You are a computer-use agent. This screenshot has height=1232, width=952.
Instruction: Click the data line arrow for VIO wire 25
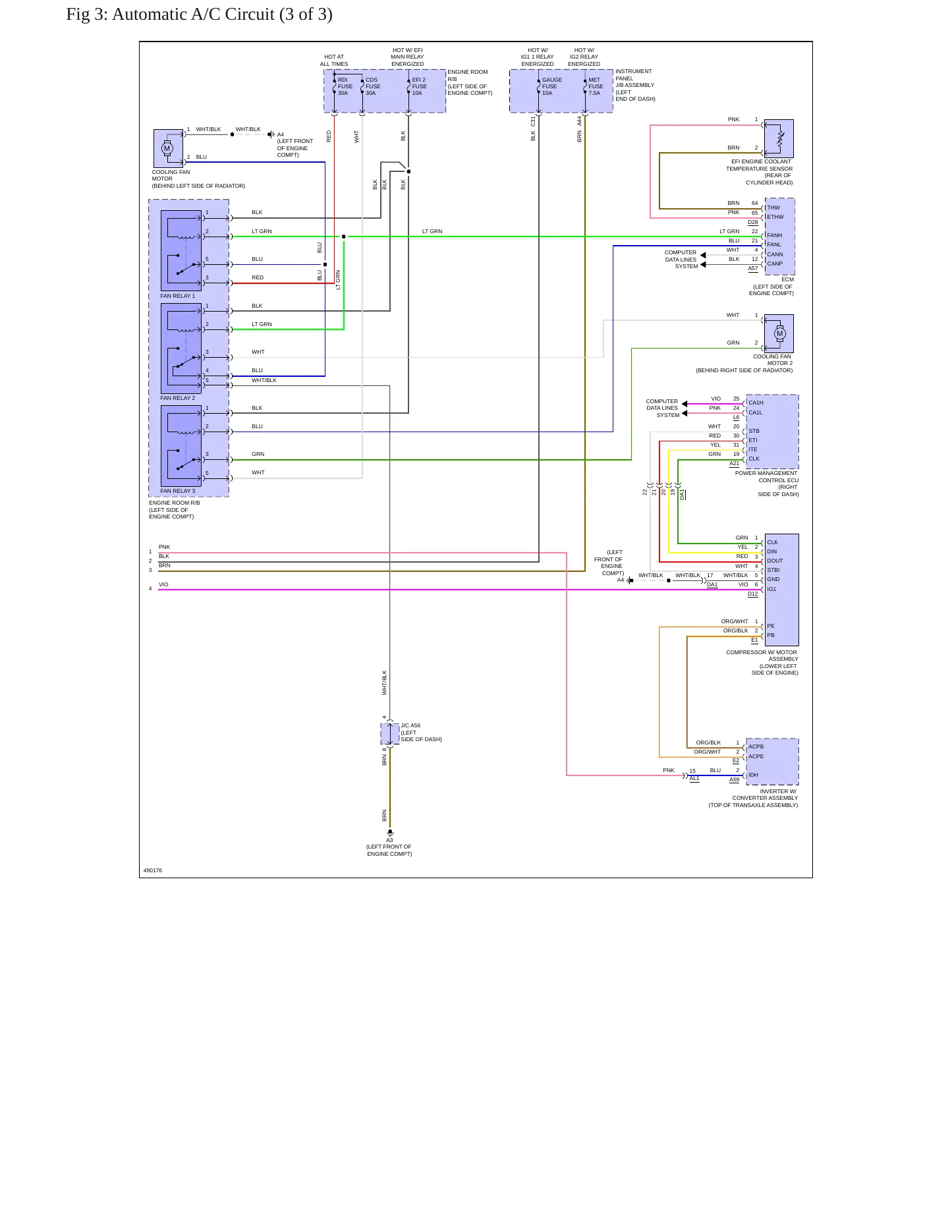click(685, 404)
